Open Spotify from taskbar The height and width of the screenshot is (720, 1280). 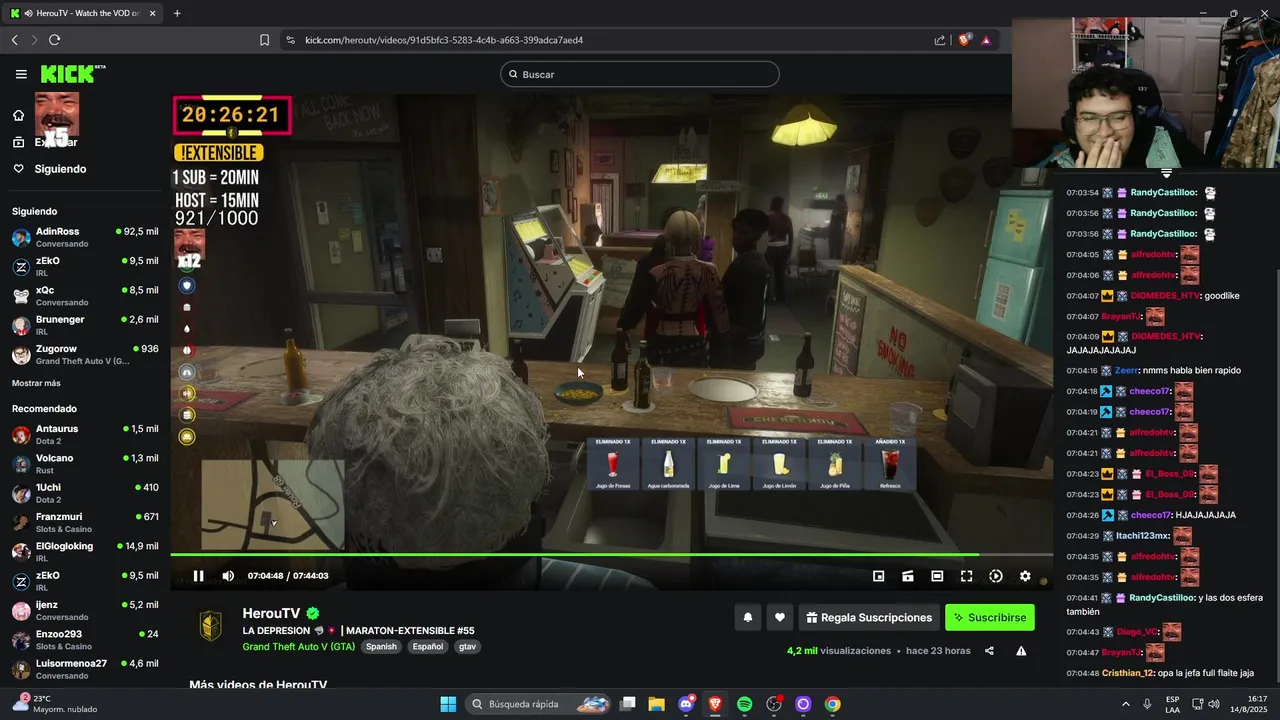coord(744,704)
